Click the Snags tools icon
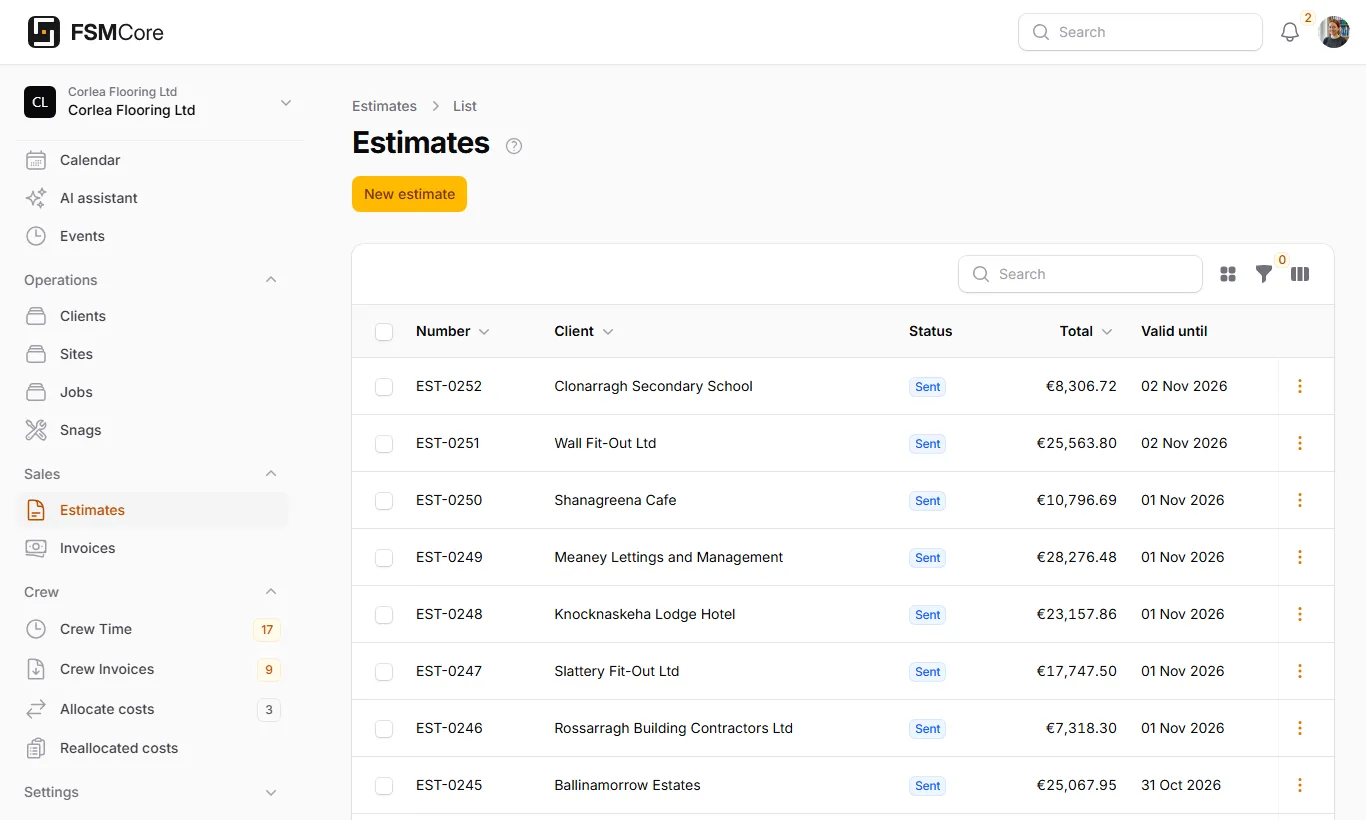This screenshot has height=820, width=1366. tap(36, 430)
